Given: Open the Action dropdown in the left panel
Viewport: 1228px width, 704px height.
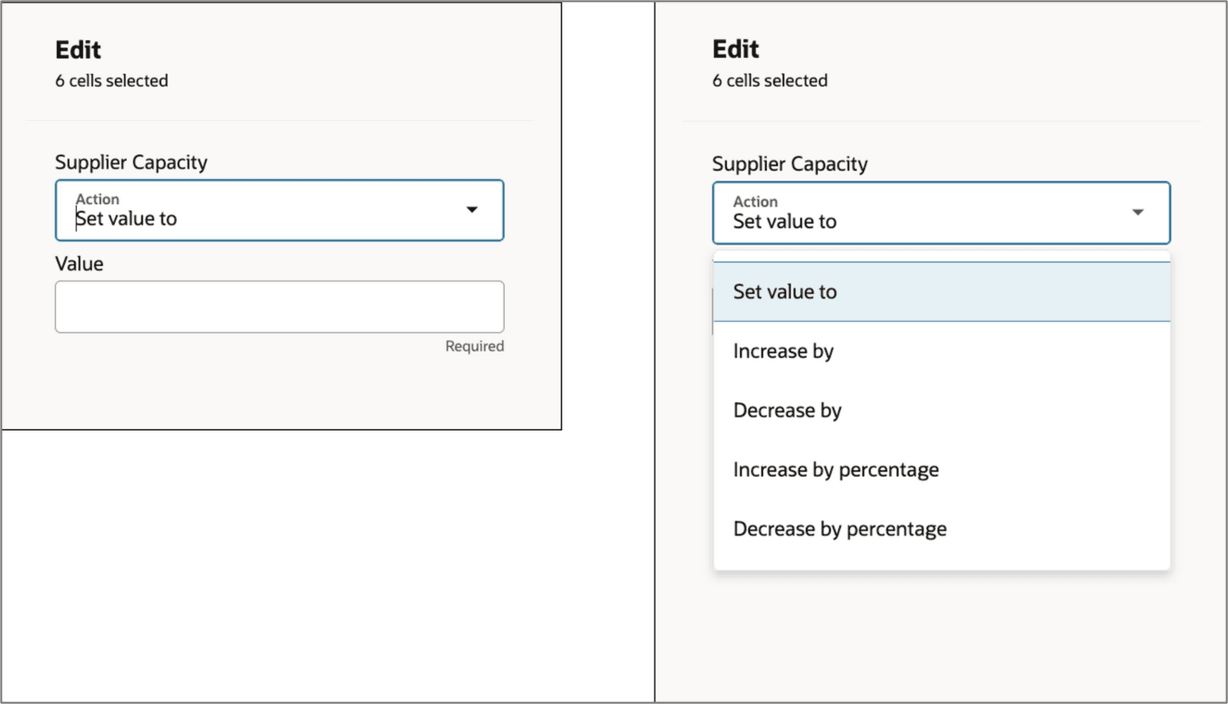Looking at the screenshot, I should (x=278, y=210).
